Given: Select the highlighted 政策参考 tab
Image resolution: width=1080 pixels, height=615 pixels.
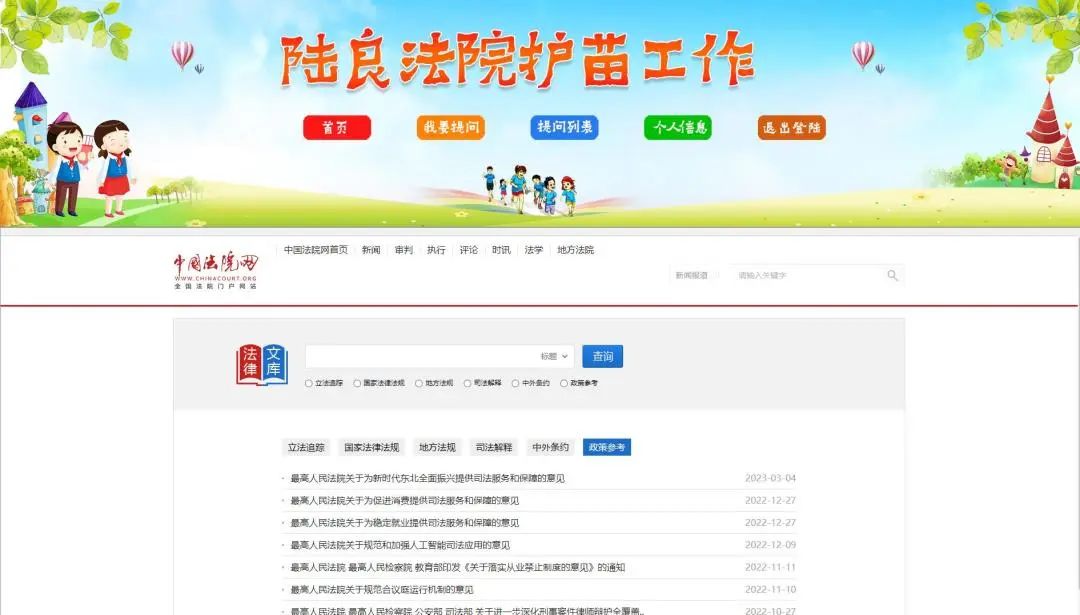Looking at the screenshot, I should click(x=607, y=448).
